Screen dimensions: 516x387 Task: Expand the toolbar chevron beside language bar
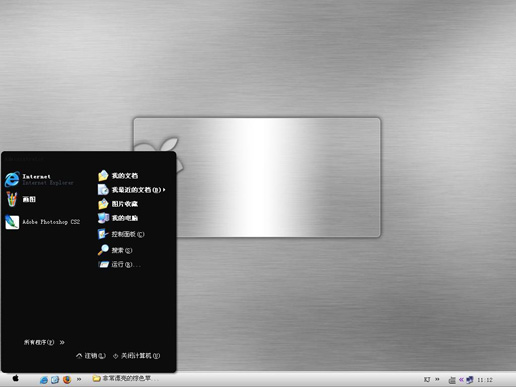pos(437,379)
